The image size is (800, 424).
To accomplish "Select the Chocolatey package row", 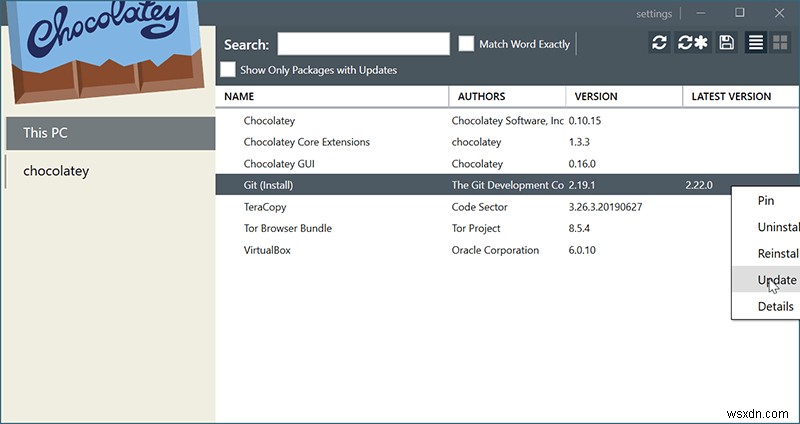I will pyautogui.click(x=508, y=121).
